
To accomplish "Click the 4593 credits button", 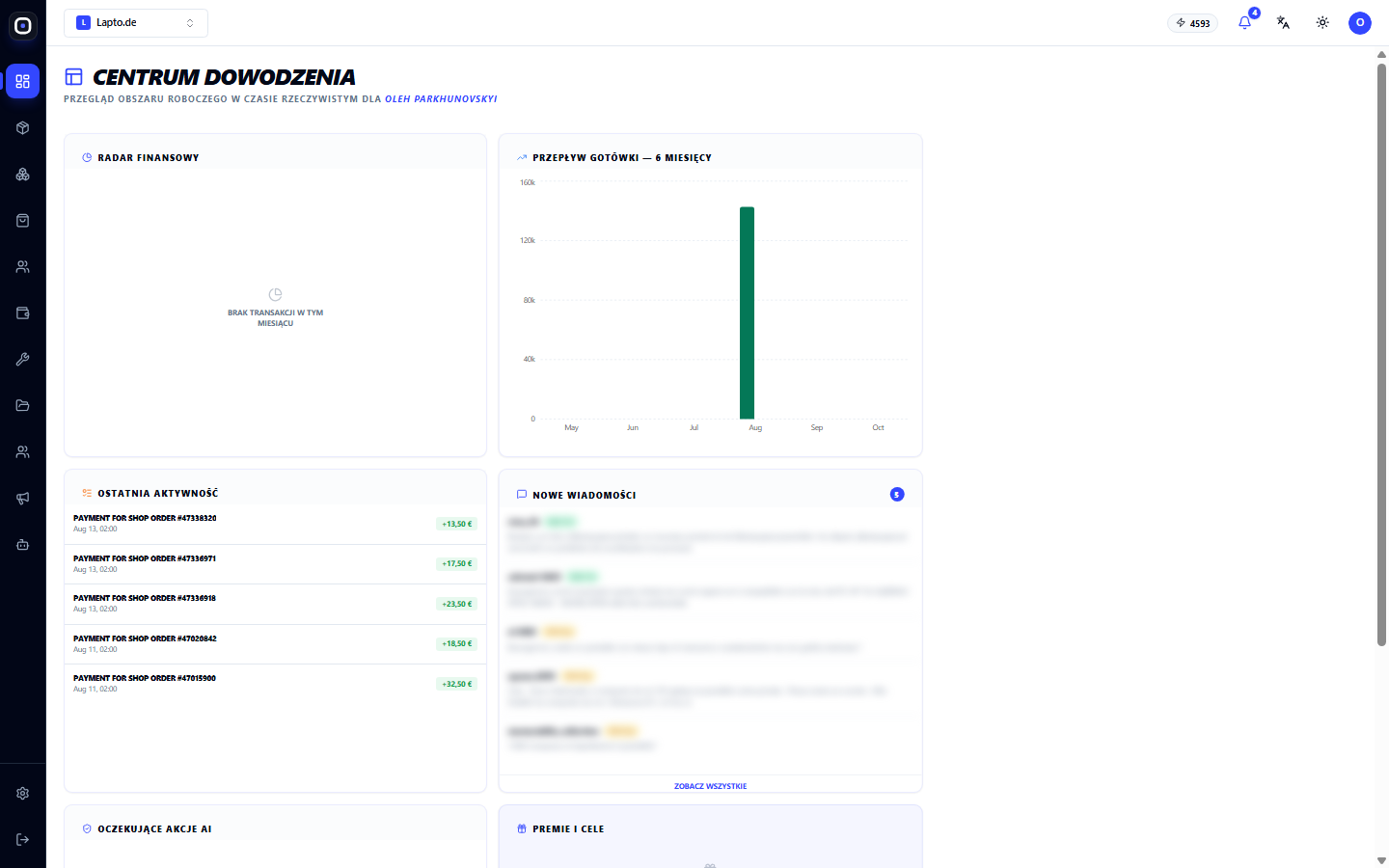I will 1193,23.
